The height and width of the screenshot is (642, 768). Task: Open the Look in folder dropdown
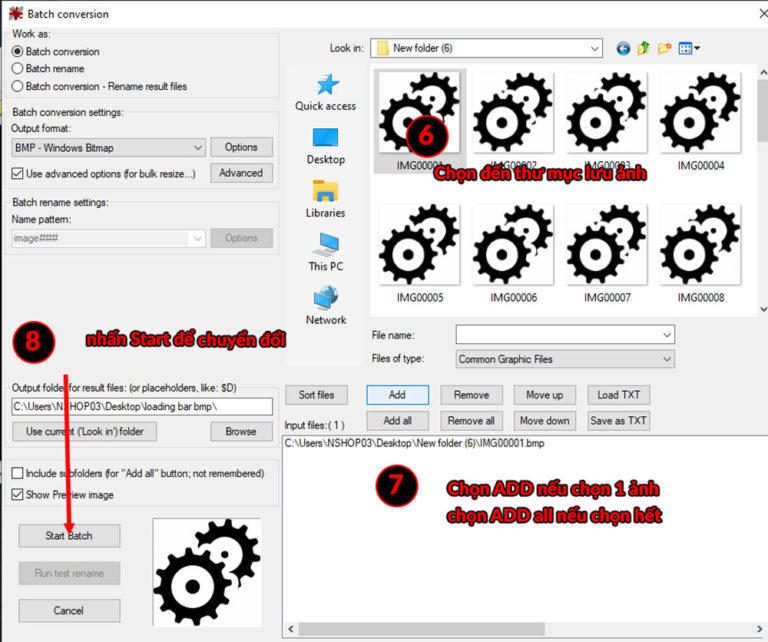486,48
